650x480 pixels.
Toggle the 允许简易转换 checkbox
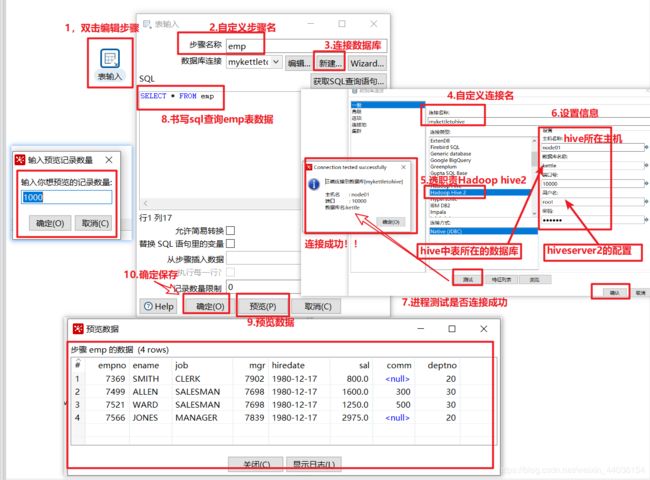pos(230,230)
